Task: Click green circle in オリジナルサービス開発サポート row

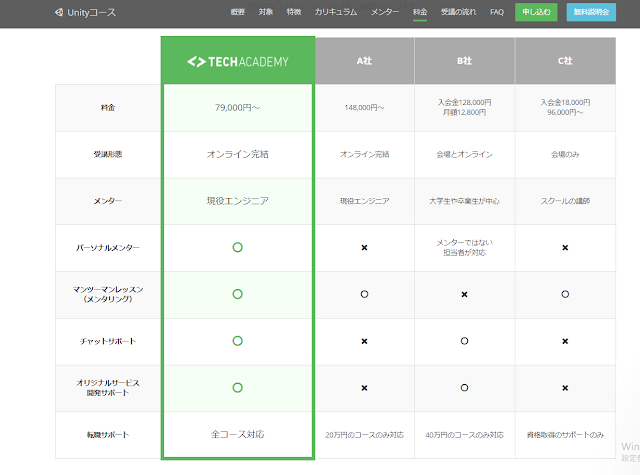Action: tap(238, 388)
